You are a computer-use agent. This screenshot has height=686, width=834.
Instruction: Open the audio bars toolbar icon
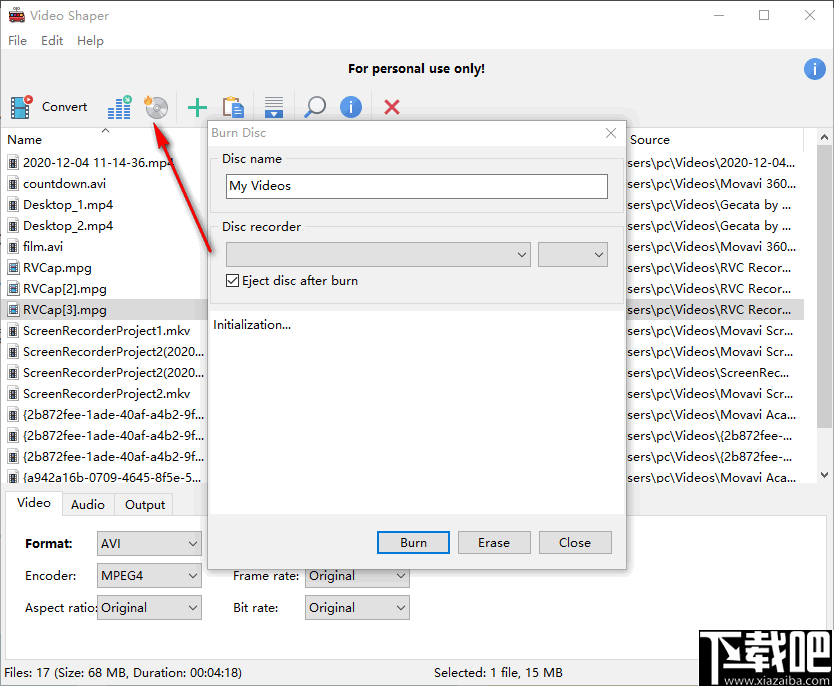click(x=119, y=107)
